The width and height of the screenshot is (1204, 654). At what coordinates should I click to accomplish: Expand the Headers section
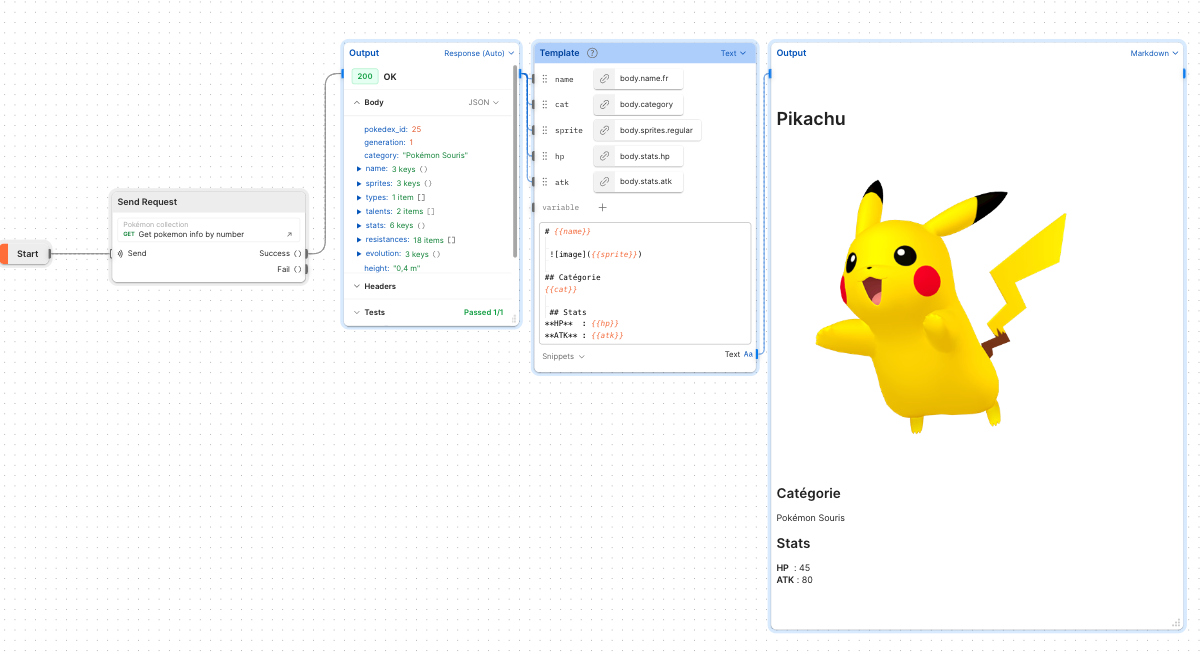point(357,286)
